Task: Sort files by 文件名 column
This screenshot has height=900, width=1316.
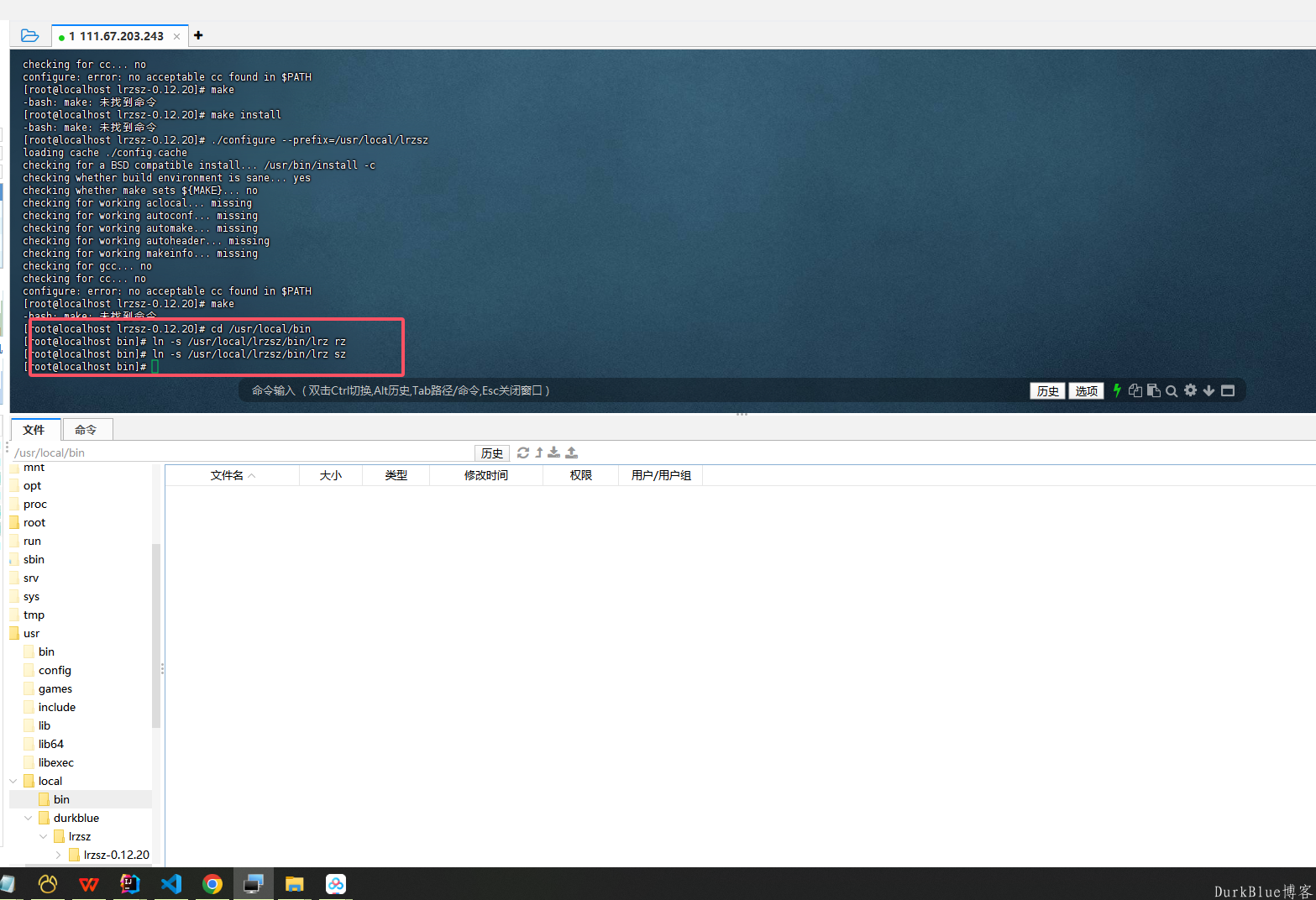Action: [233, 475]
